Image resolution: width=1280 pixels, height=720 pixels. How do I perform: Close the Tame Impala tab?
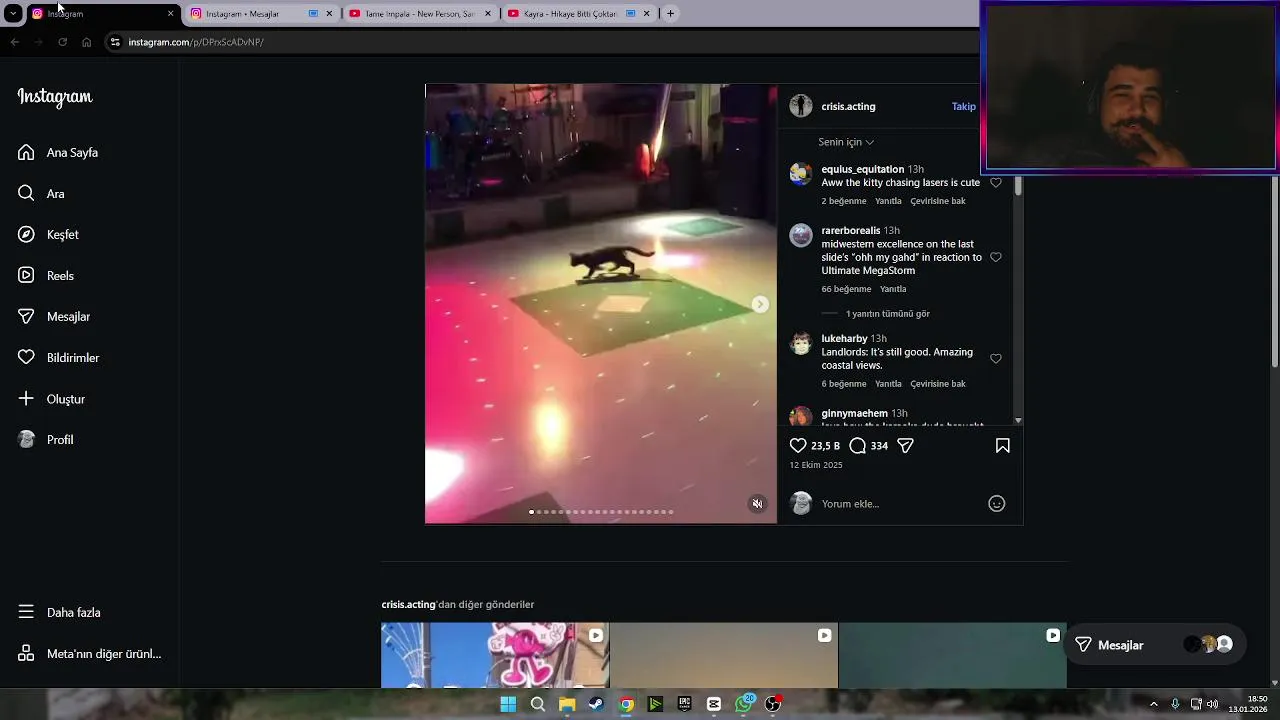(x=488, y=14)
